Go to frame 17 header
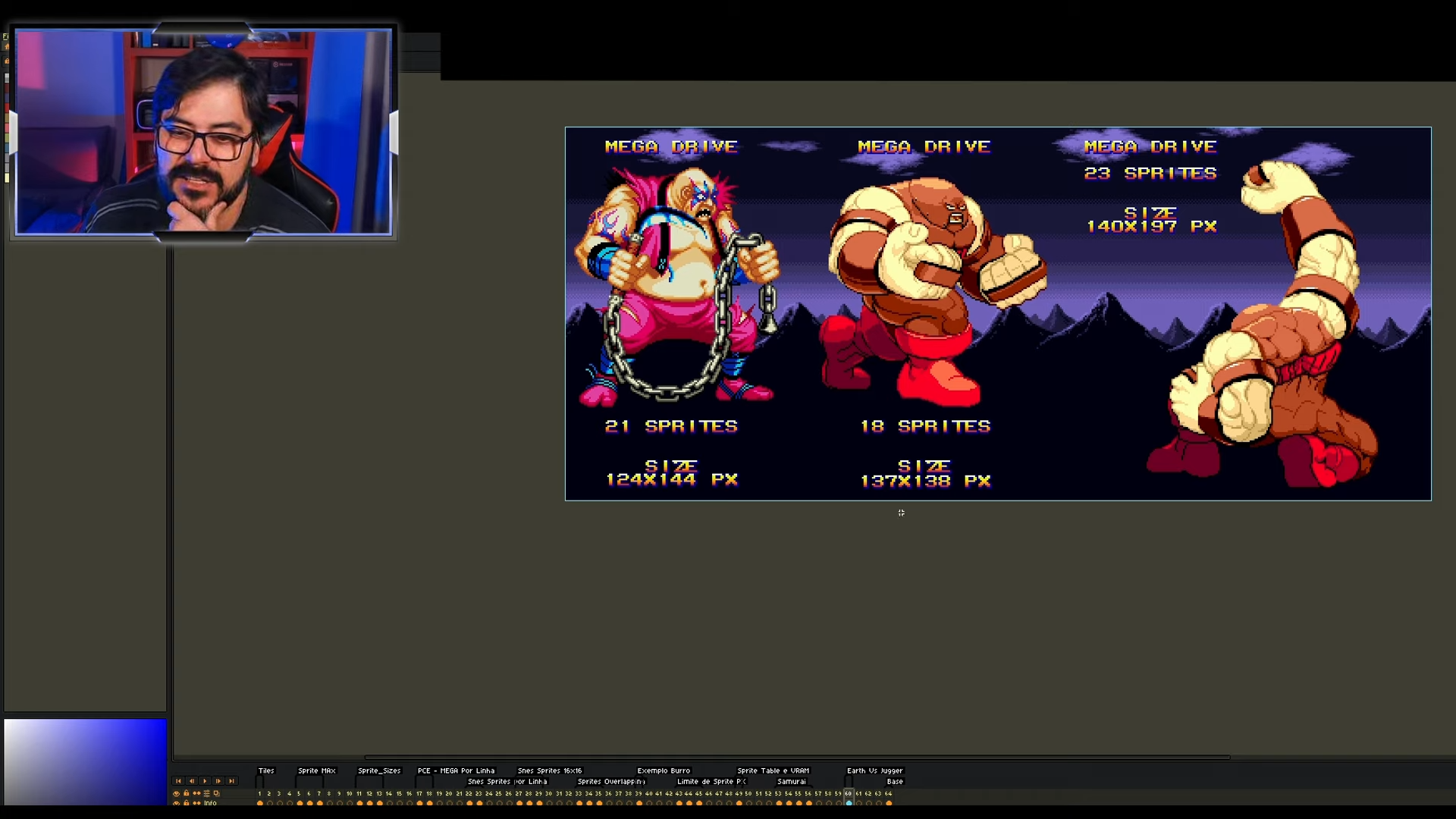 (x=419, y=793)
